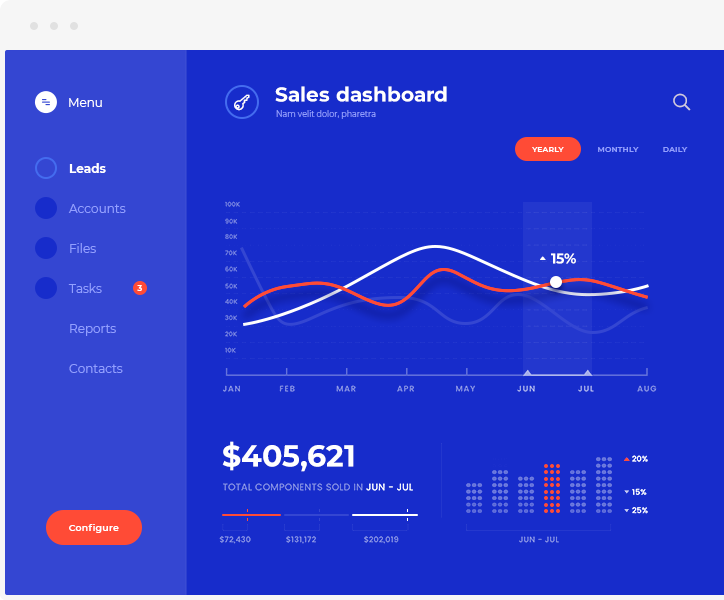Click the Tasks circle icon

pos(46,288)
